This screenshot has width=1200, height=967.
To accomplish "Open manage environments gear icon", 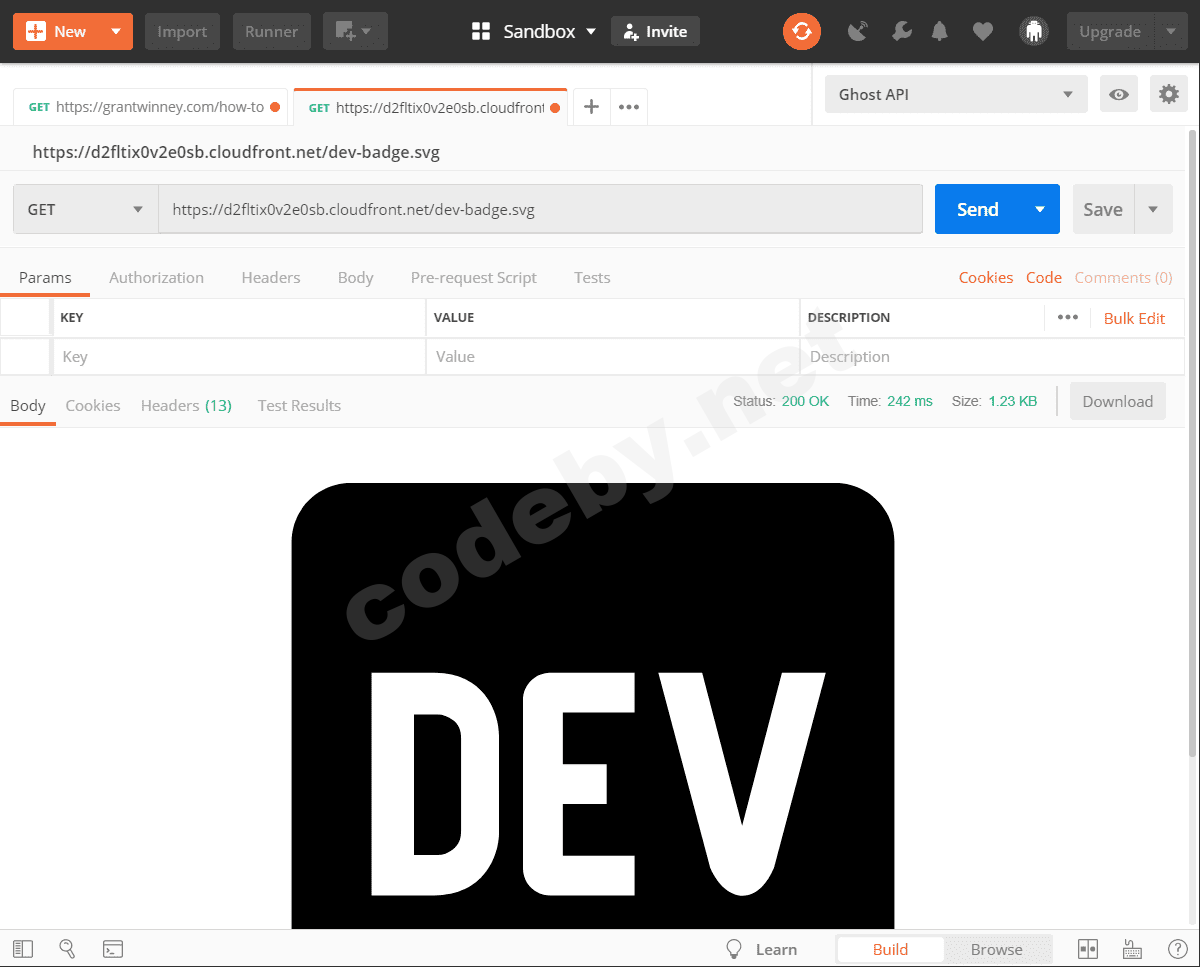I will click(x=1168, y=95).
